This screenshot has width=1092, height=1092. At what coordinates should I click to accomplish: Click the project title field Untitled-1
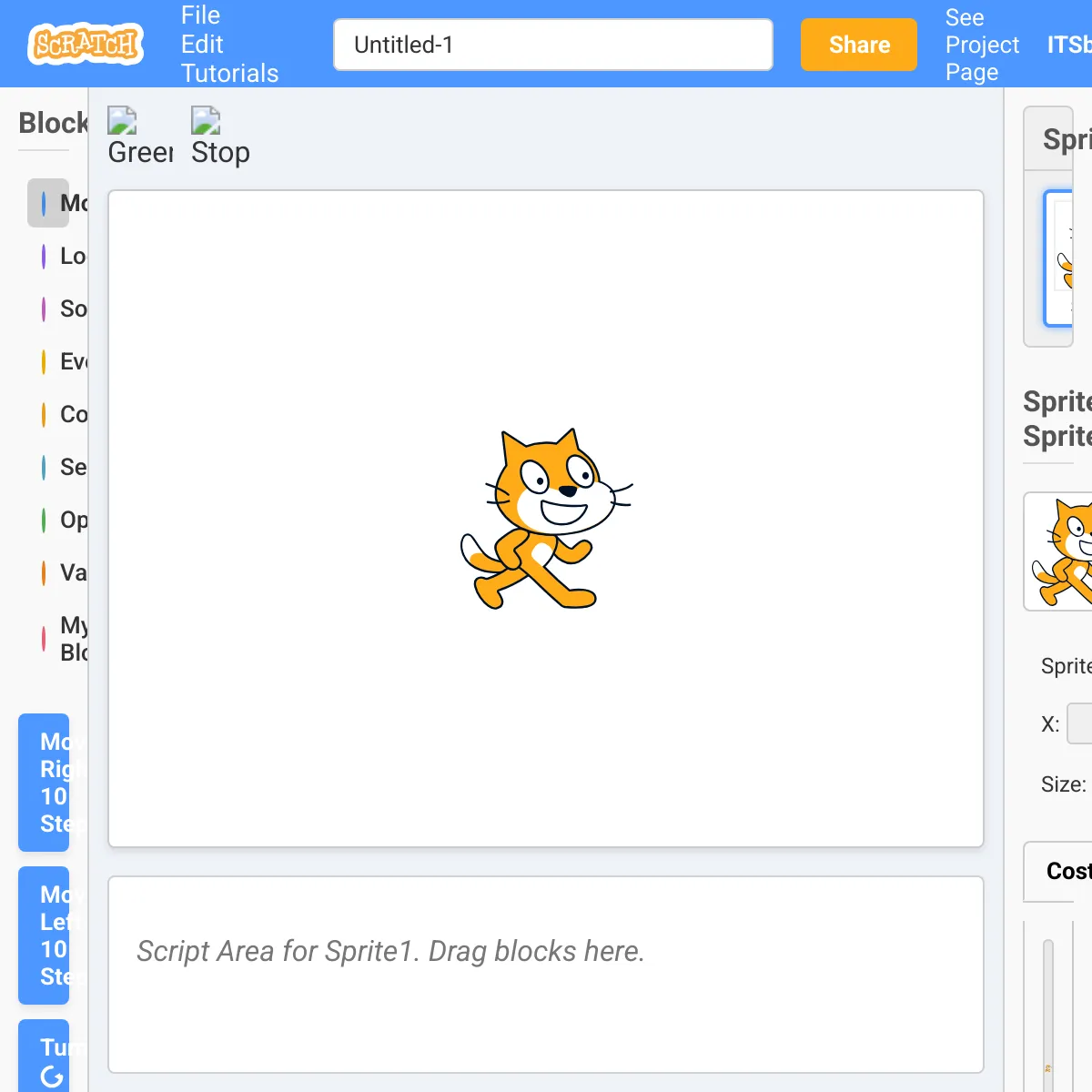pos(553,45)
